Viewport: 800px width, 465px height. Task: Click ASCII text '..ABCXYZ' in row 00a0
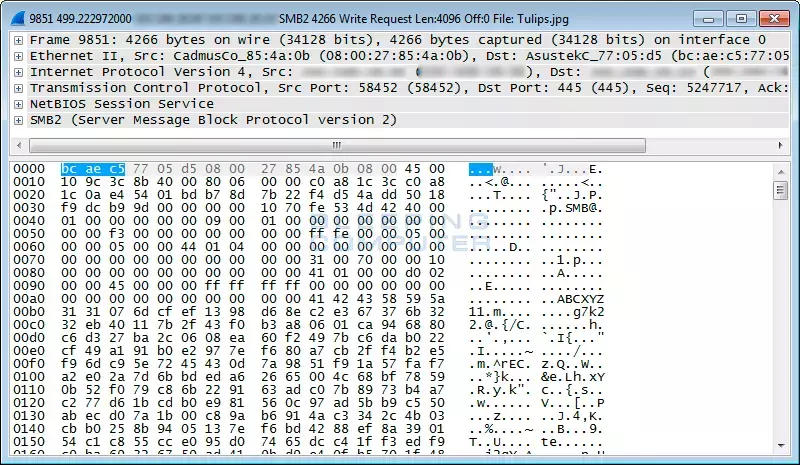572,299
